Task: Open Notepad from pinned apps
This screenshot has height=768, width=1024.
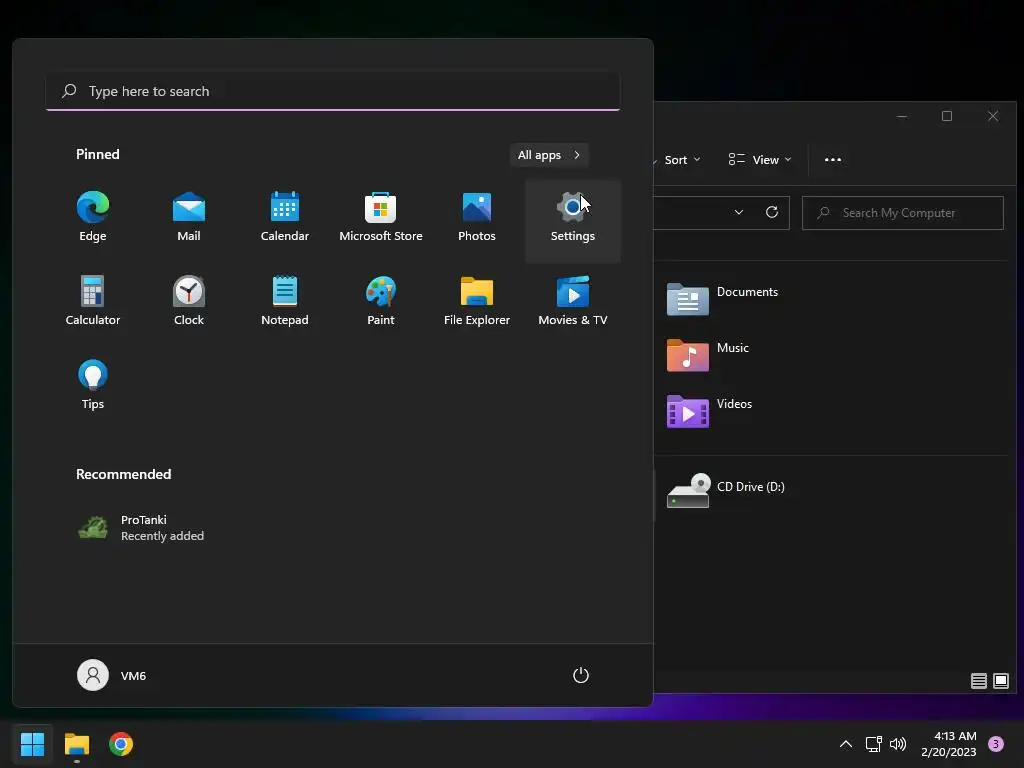Action: 285,301
